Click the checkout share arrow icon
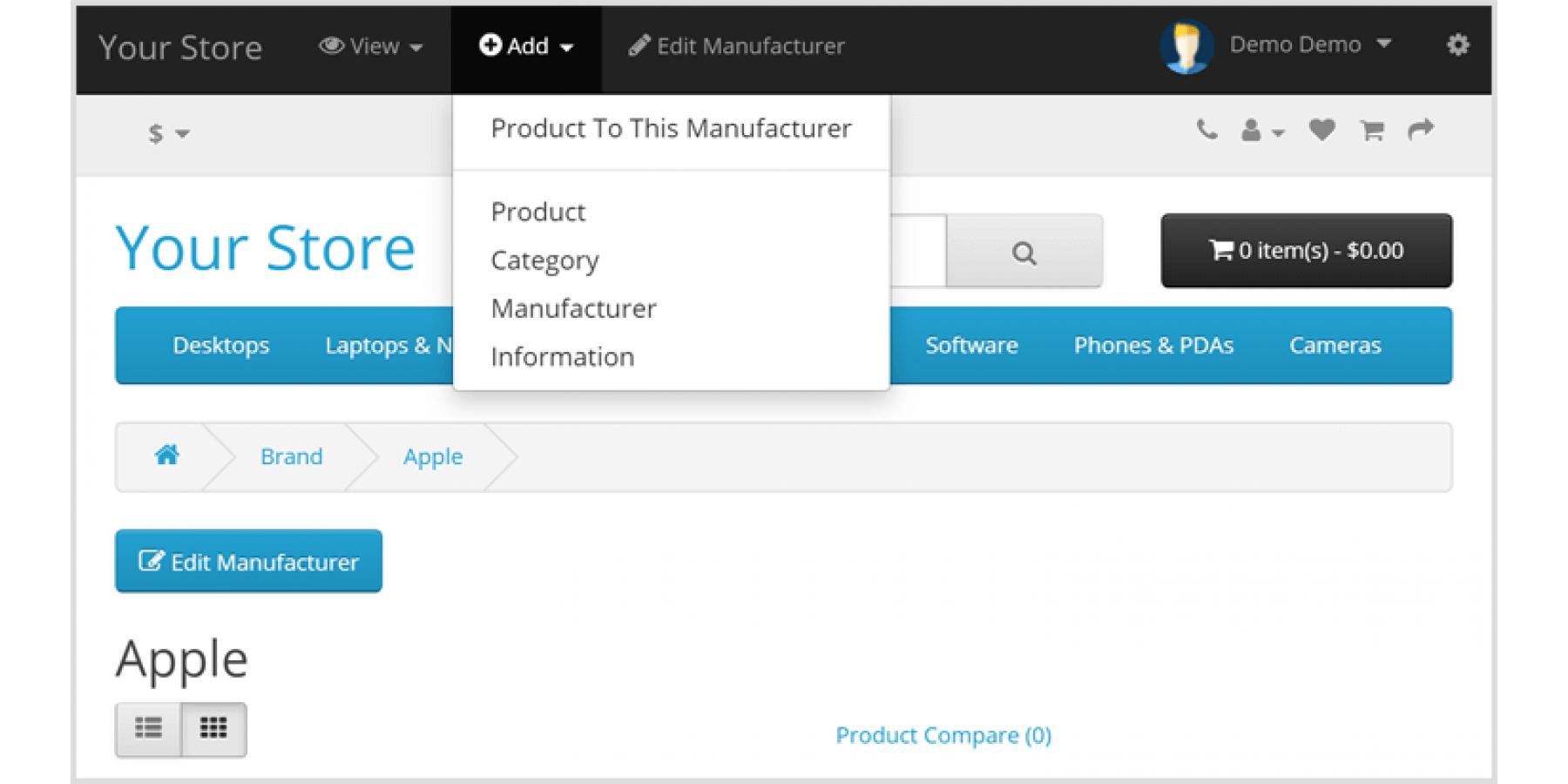 click(1421, 131)
